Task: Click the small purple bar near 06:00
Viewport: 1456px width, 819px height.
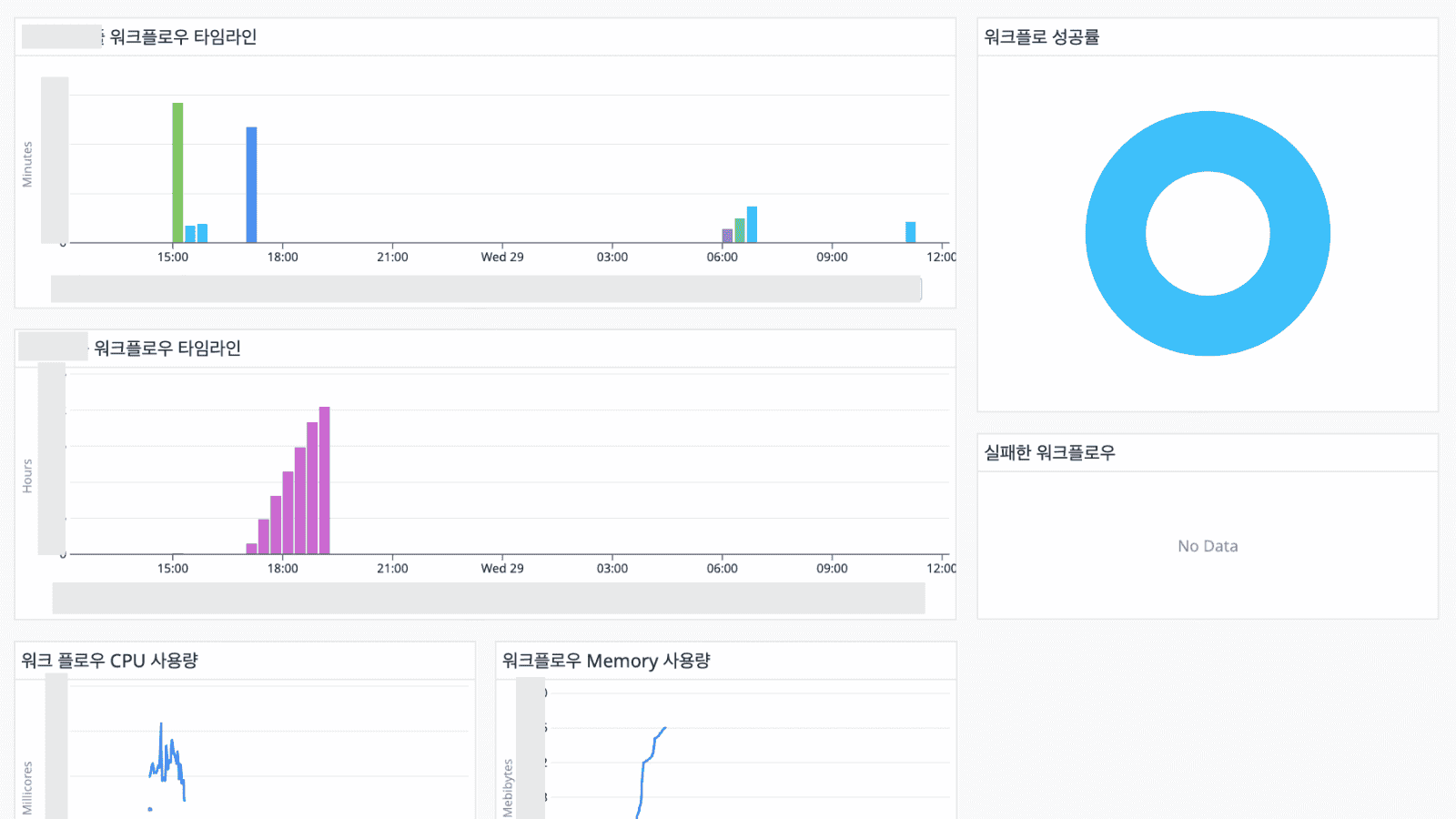Action: coord(725,235)
